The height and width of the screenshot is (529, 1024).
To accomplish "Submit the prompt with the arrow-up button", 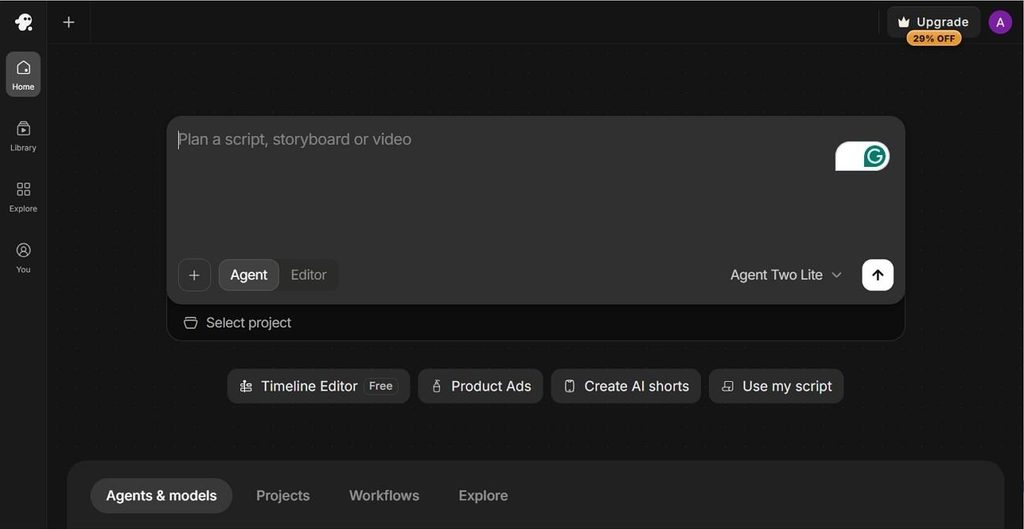I will click(878, 275).
